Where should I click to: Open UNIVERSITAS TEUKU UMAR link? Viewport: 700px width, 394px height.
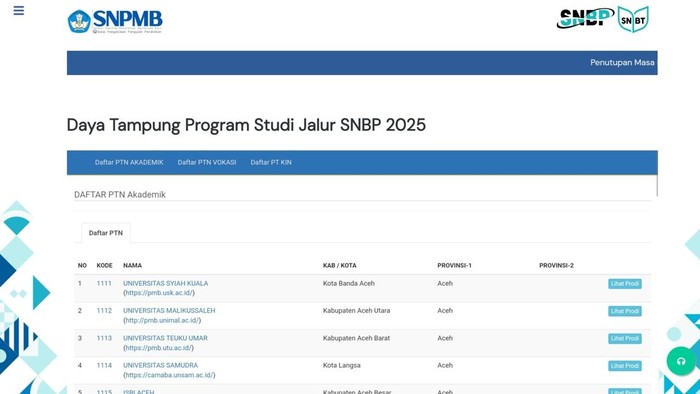165,338
